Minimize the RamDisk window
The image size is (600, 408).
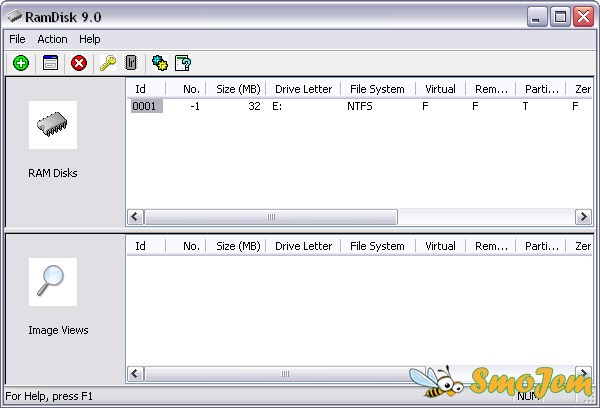tap(537, 17)
